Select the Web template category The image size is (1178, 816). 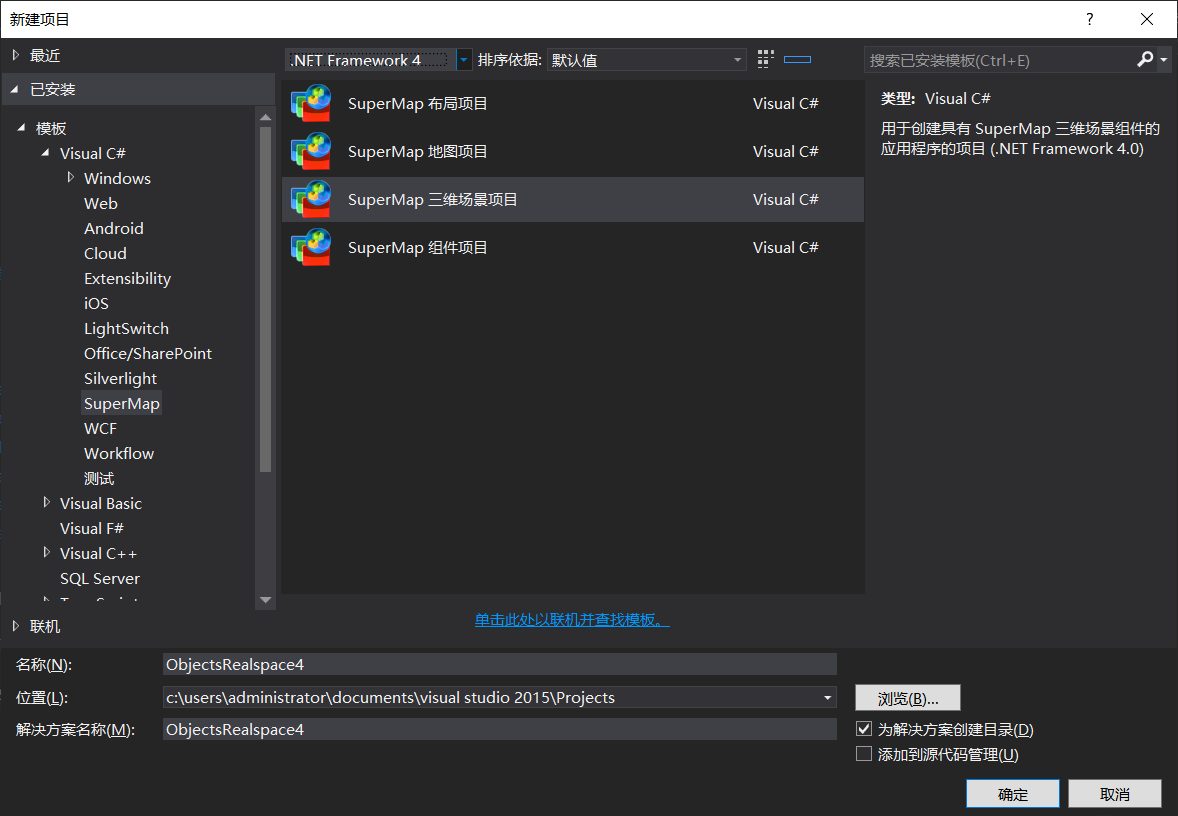101,203
